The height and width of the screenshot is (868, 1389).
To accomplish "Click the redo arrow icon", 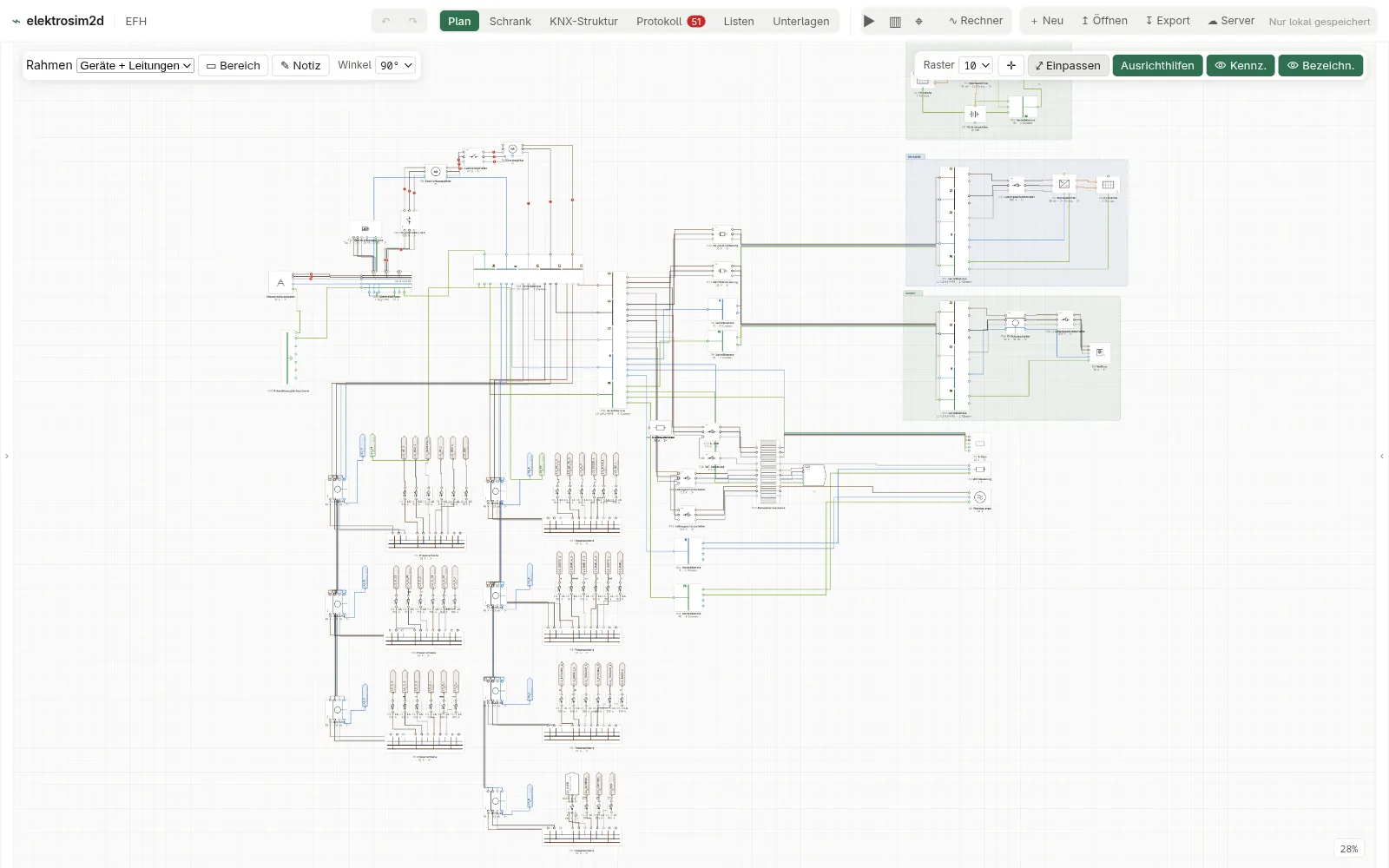I will tap(413, 21).
